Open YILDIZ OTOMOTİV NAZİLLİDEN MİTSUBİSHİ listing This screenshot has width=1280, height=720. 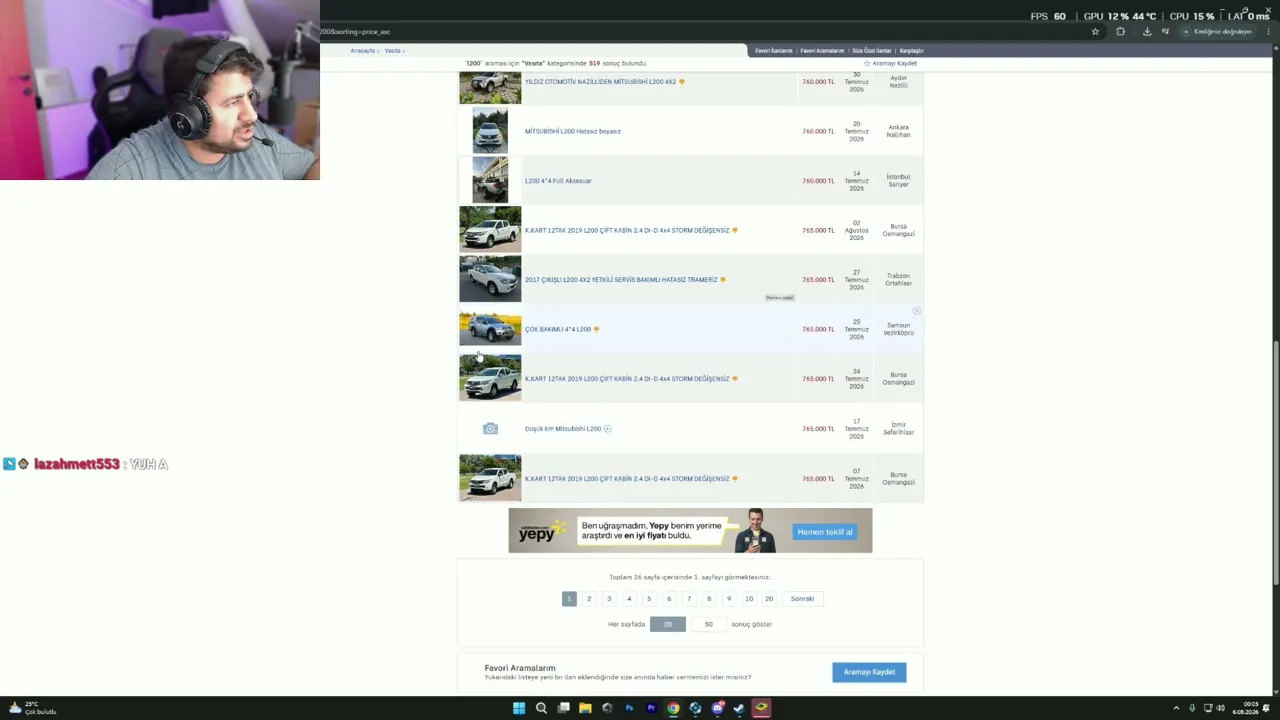[x=601, y=82]
